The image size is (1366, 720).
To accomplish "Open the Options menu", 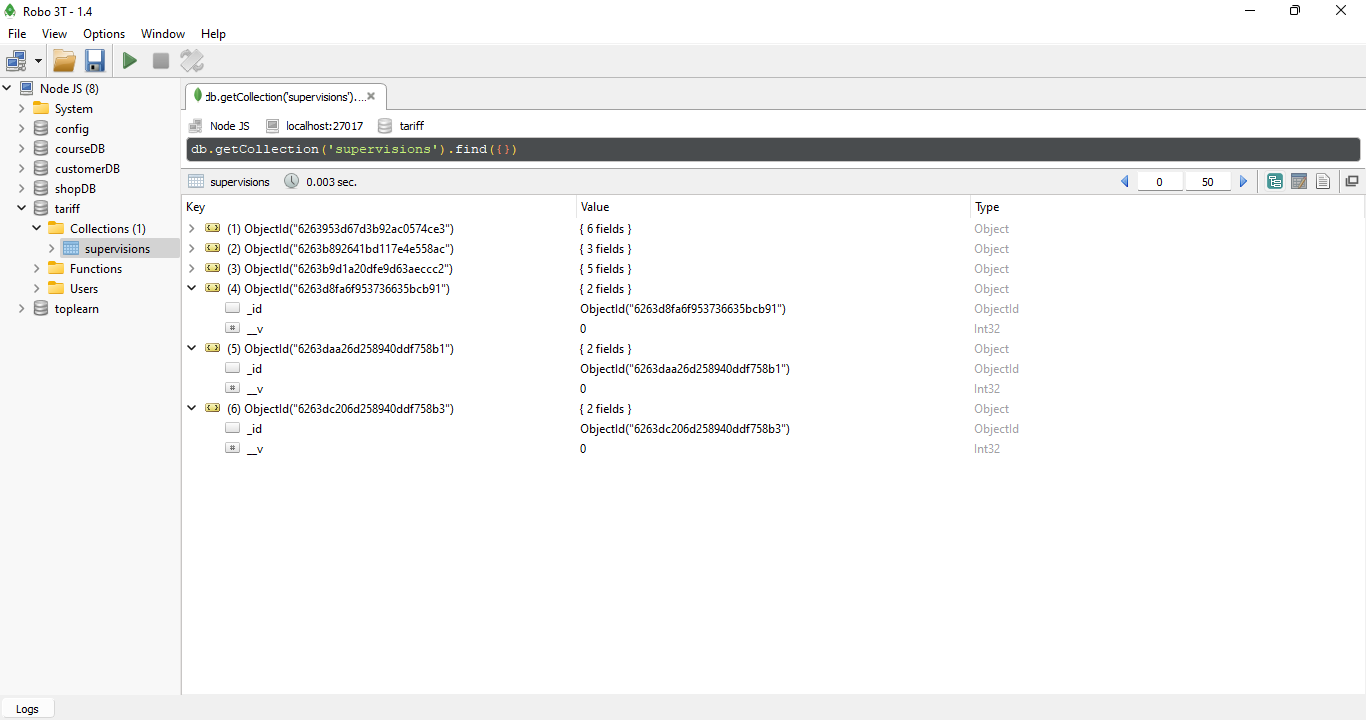I will coord(104,34).
